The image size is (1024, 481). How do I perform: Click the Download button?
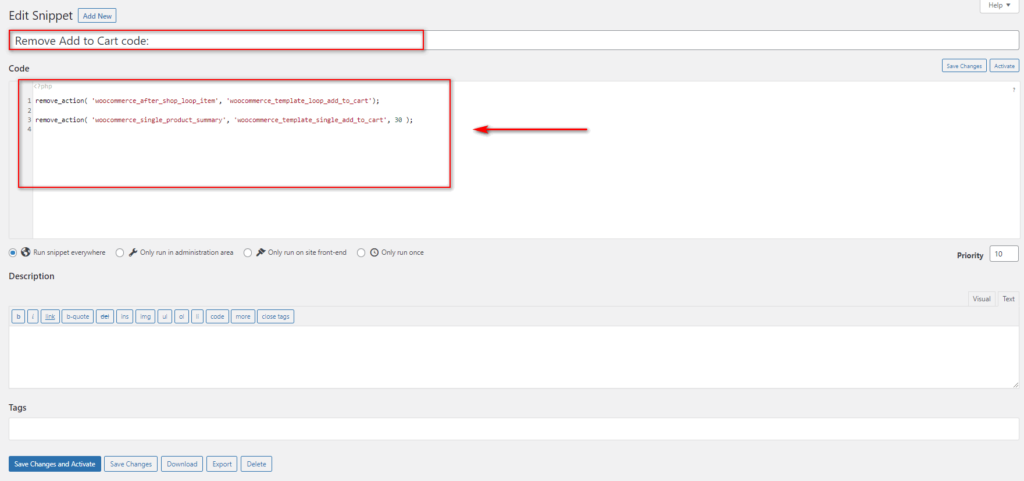(182, 464)
